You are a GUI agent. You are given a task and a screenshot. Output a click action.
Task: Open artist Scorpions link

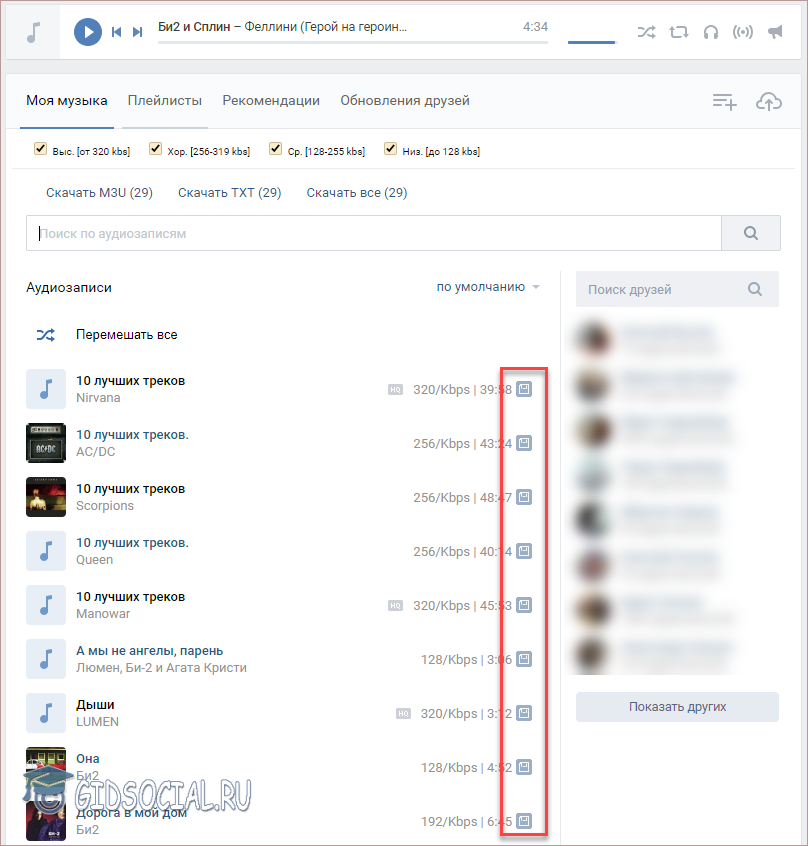[105, 506]
